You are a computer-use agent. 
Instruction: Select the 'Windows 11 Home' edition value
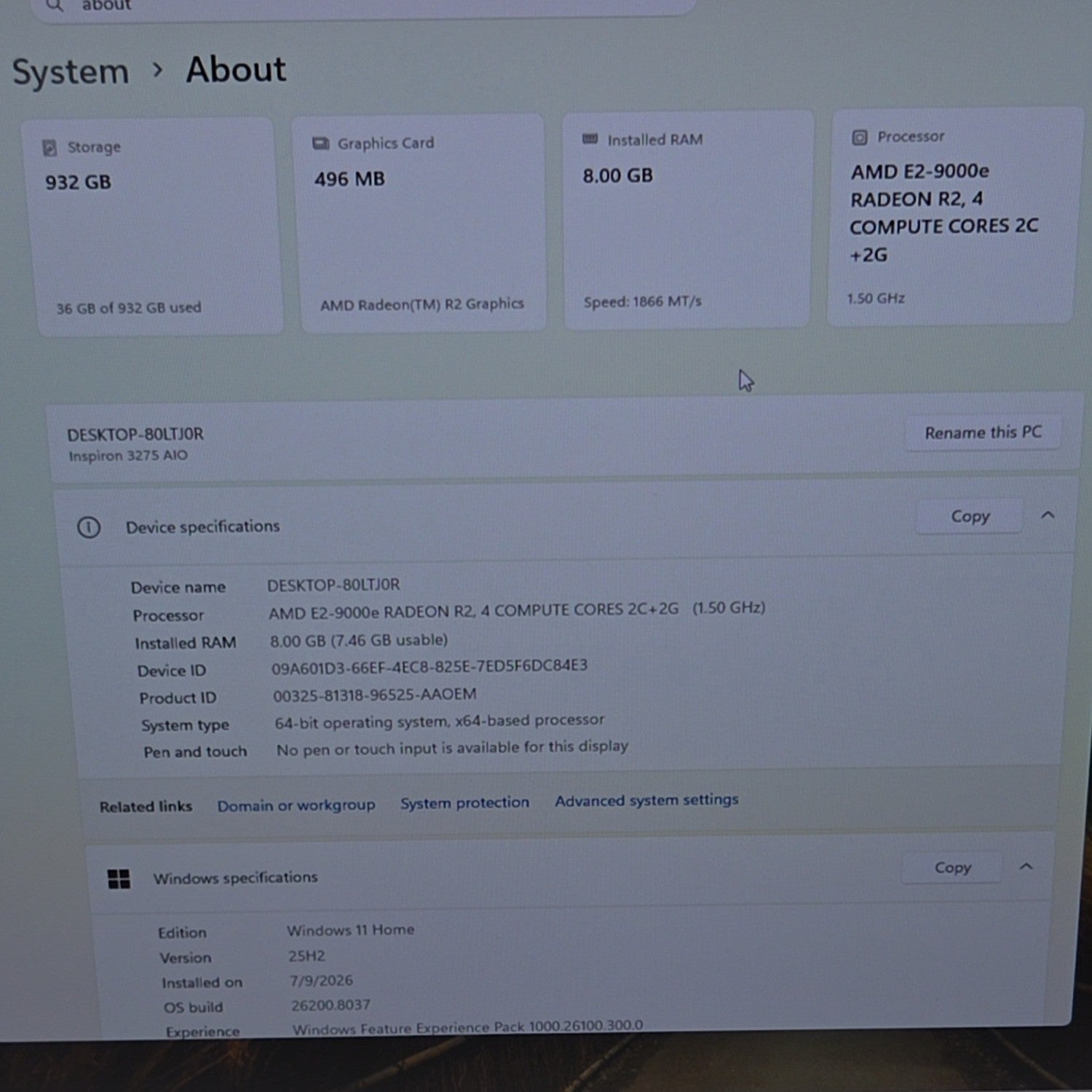350,930
